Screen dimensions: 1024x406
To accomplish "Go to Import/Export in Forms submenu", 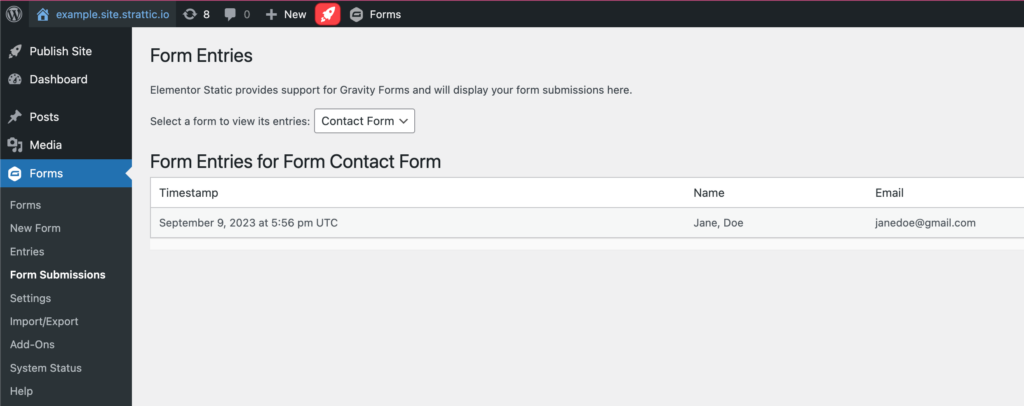I will [x=44, y=321].
